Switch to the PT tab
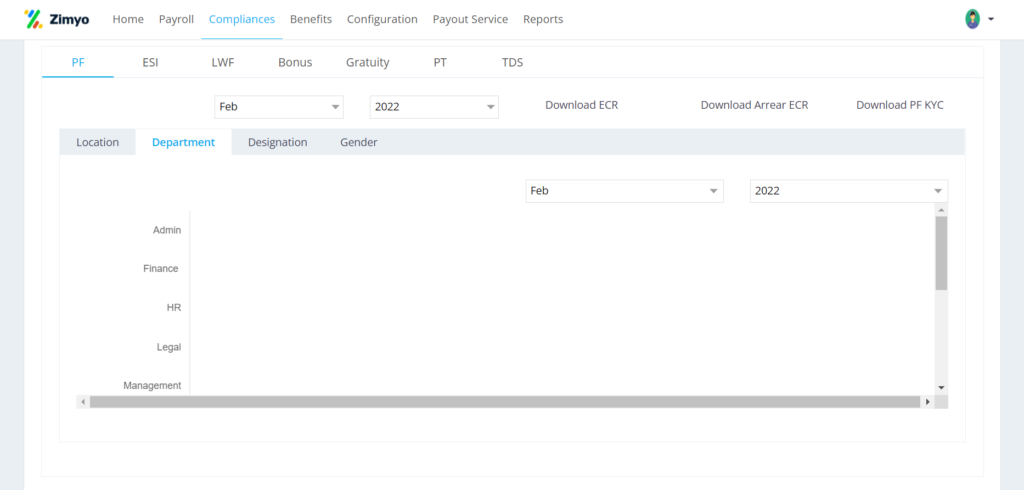This screenshot has height=490, width=1024. (x=440, y=63)
